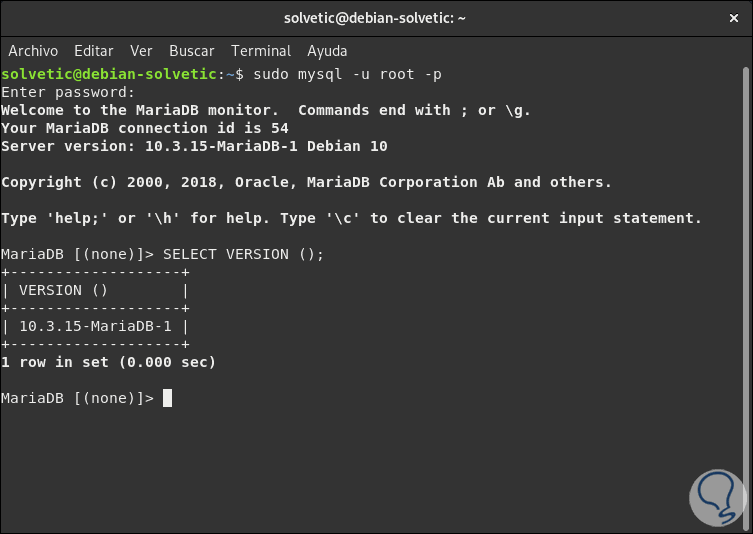
Task: Open the Archivo menu
Action: (34, 50)
